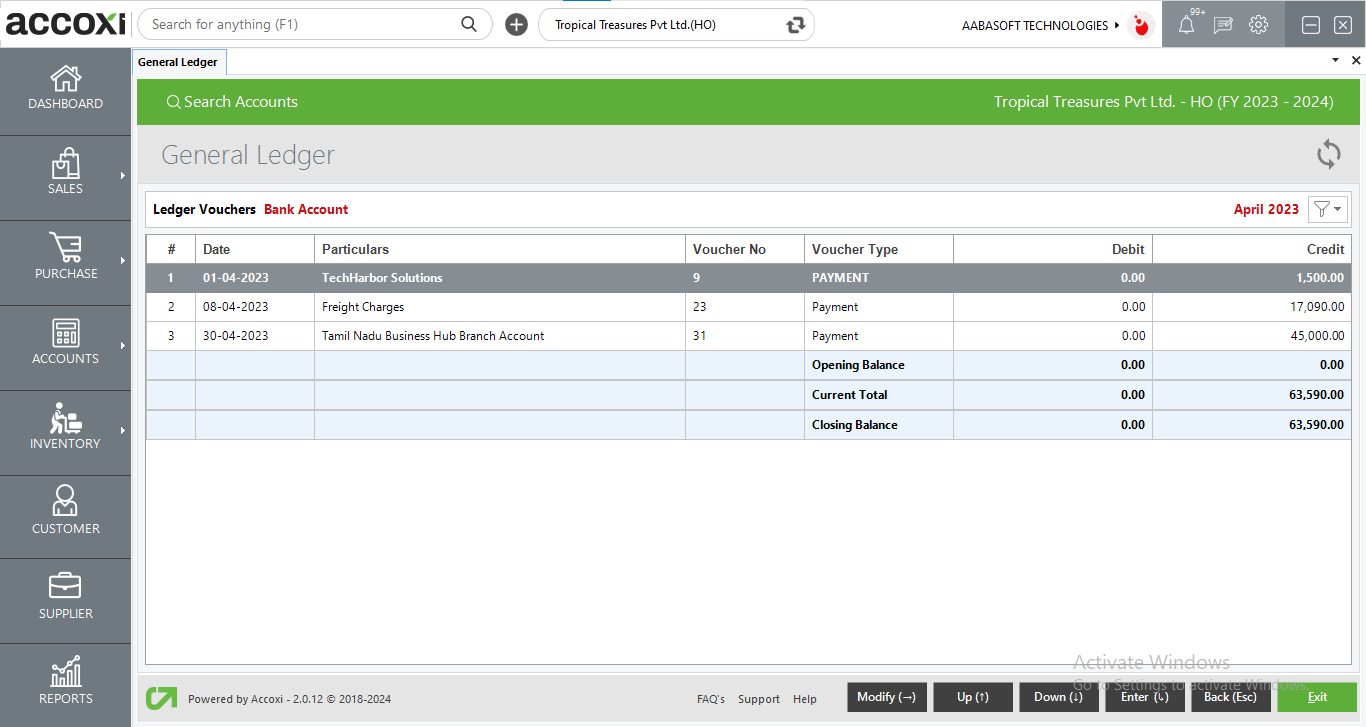Click the plus quick-add icon
Screen dimensions: 1366x727
pos(516,25)
